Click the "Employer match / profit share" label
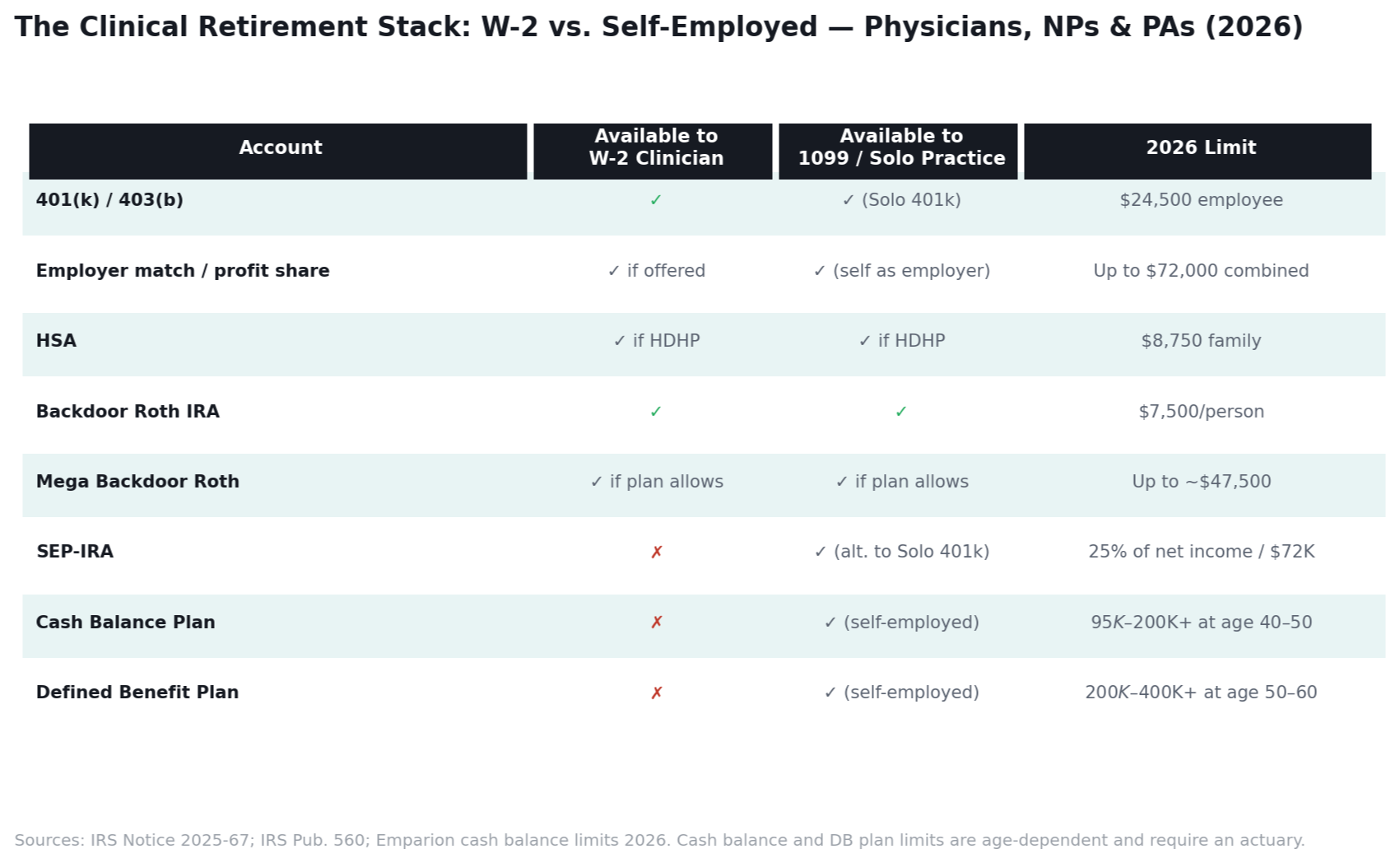The image size is (1400, 863). pyautogui.click(x=183, y=271)
